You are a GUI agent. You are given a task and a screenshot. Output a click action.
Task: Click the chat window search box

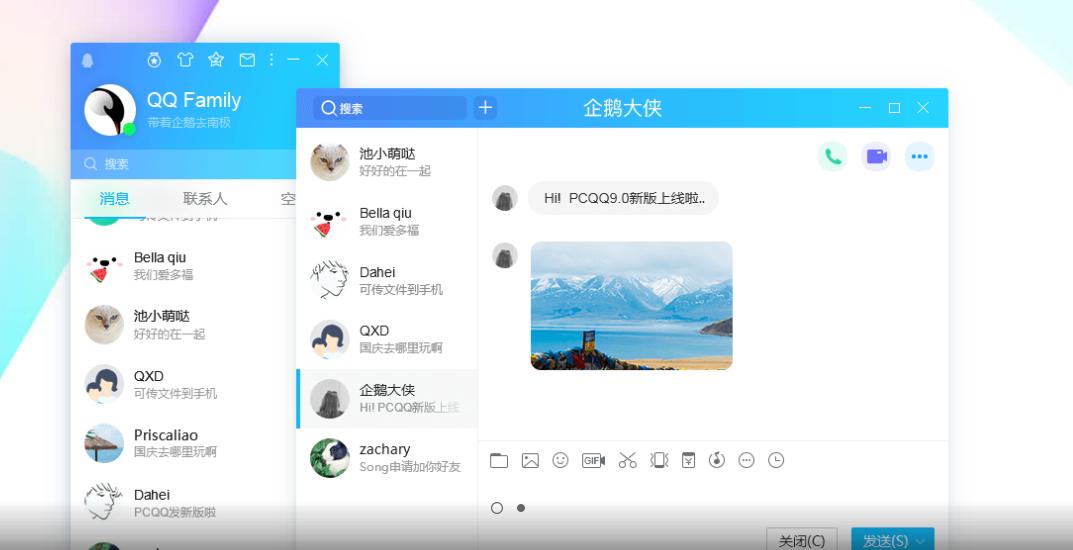coord(389,108)
